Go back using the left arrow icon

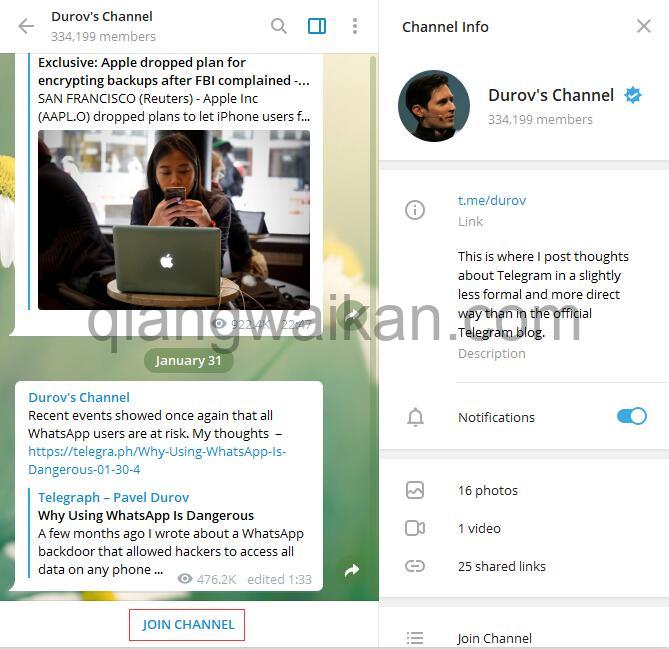point(26,26)
